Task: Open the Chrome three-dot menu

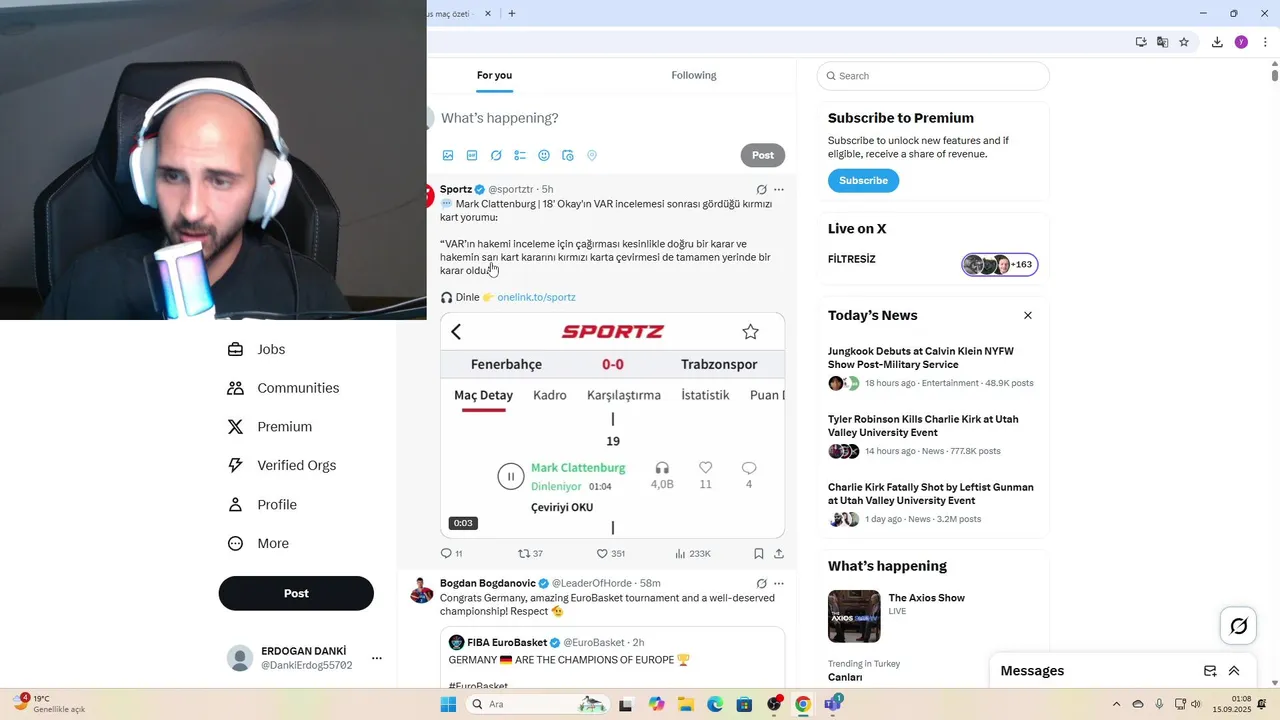Action: 1266,42
